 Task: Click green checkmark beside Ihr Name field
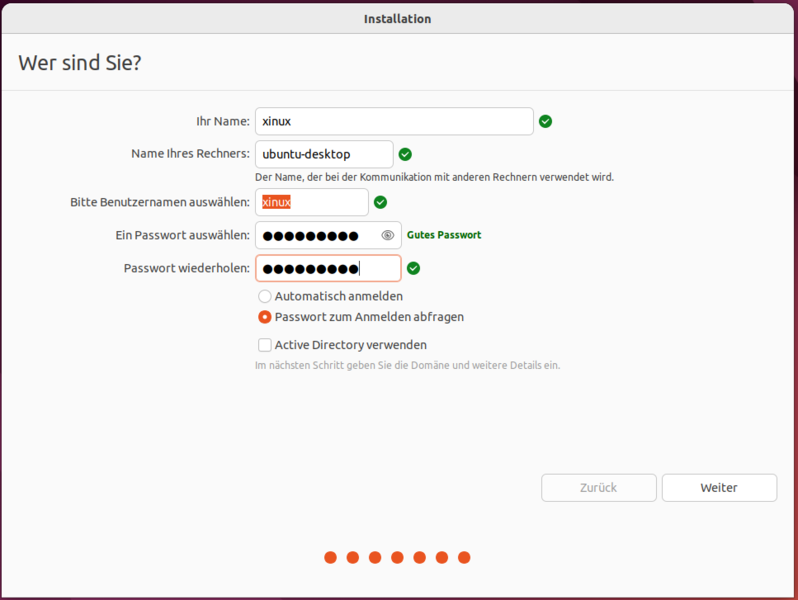[545, 121]
